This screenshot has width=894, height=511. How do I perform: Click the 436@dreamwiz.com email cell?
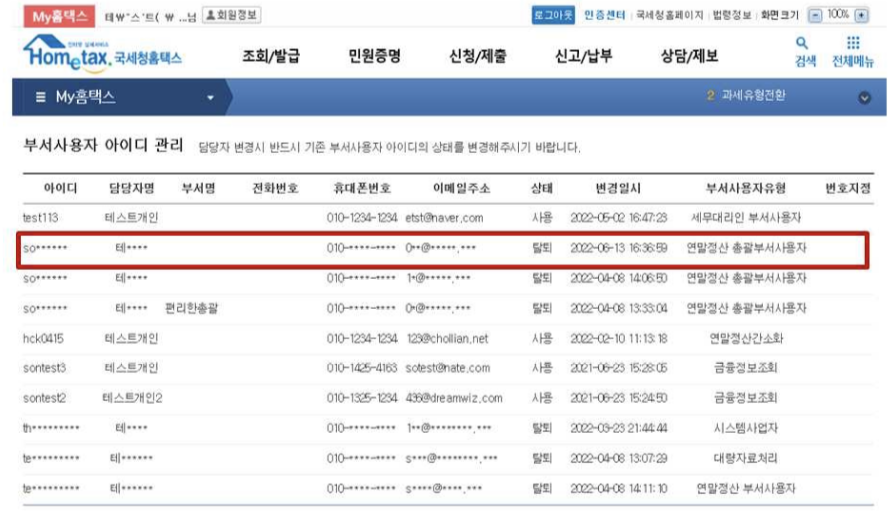click(454, 398)
